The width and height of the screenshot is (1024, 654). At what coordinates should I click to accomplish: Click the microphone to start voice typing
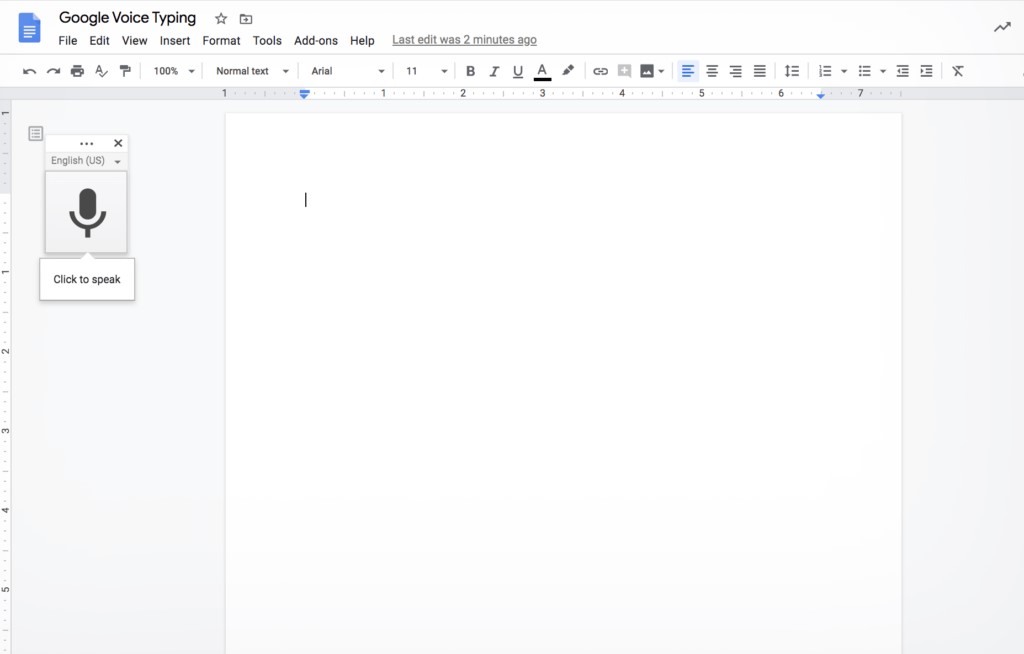pyautogui.click(x=86, y=212)
